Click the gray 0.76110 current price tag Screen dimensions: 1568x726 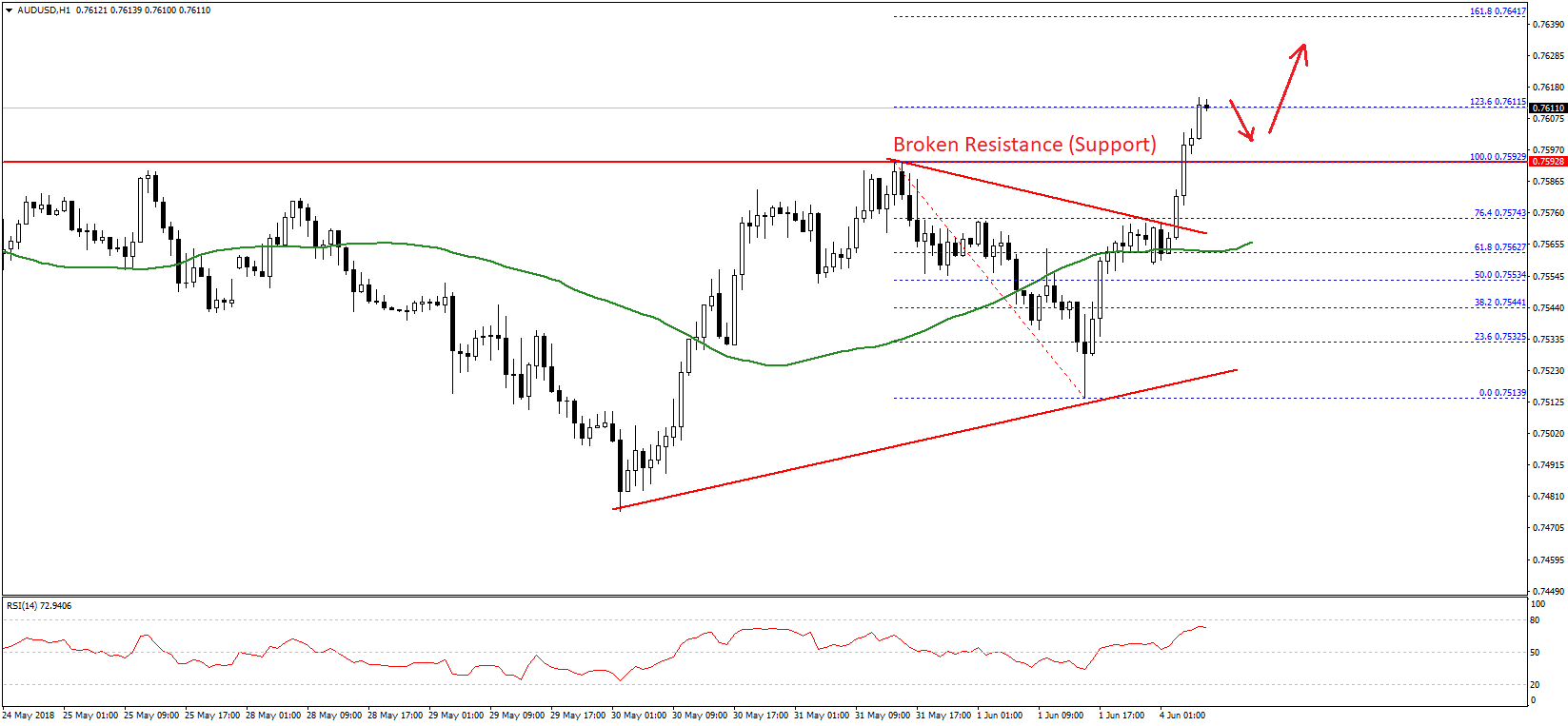pos(1547,108)
